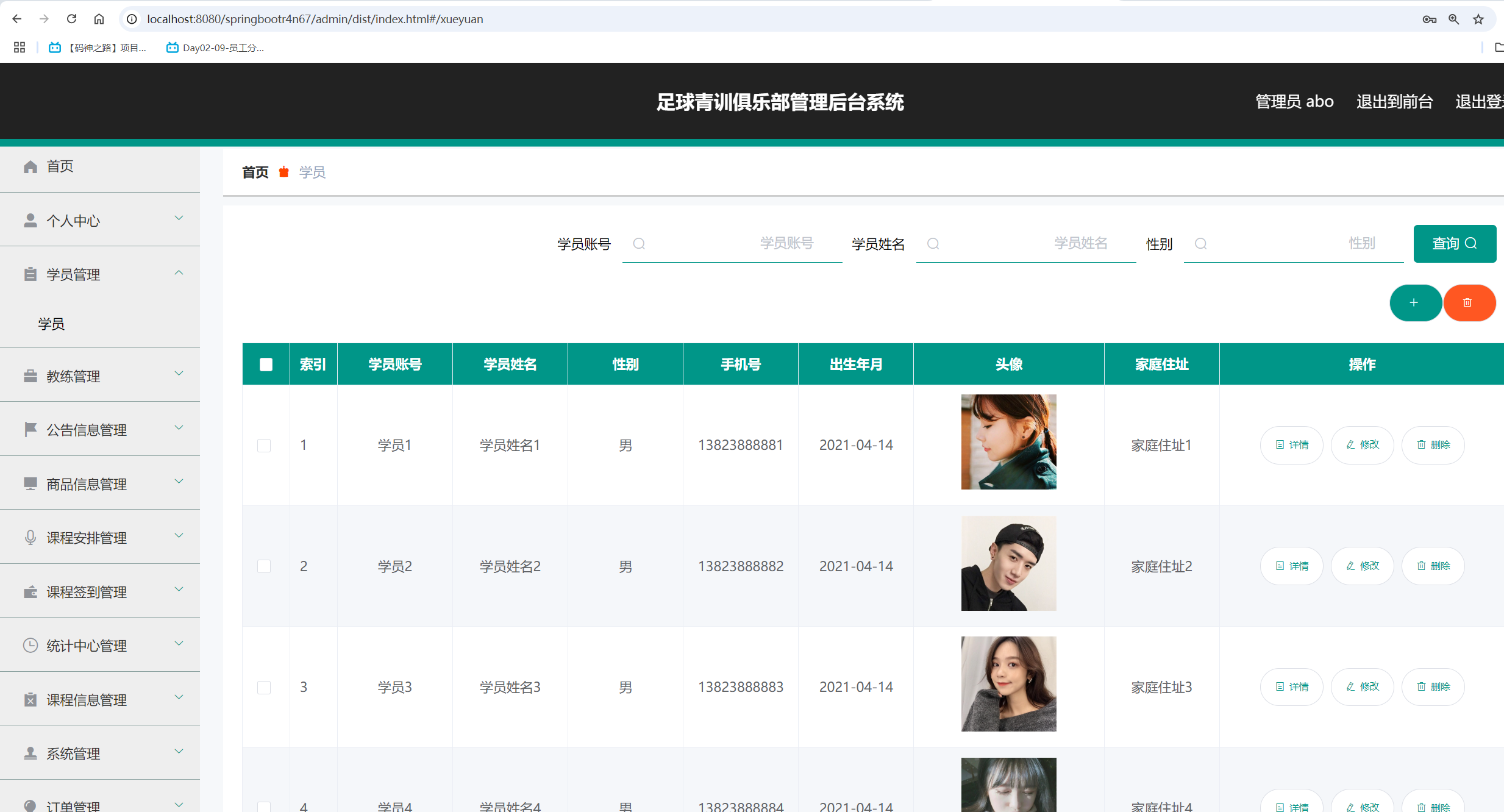Click the clock icon for 统计中心管理
The width and height of the screenshot is (1504, 812).
pos(30,646)
